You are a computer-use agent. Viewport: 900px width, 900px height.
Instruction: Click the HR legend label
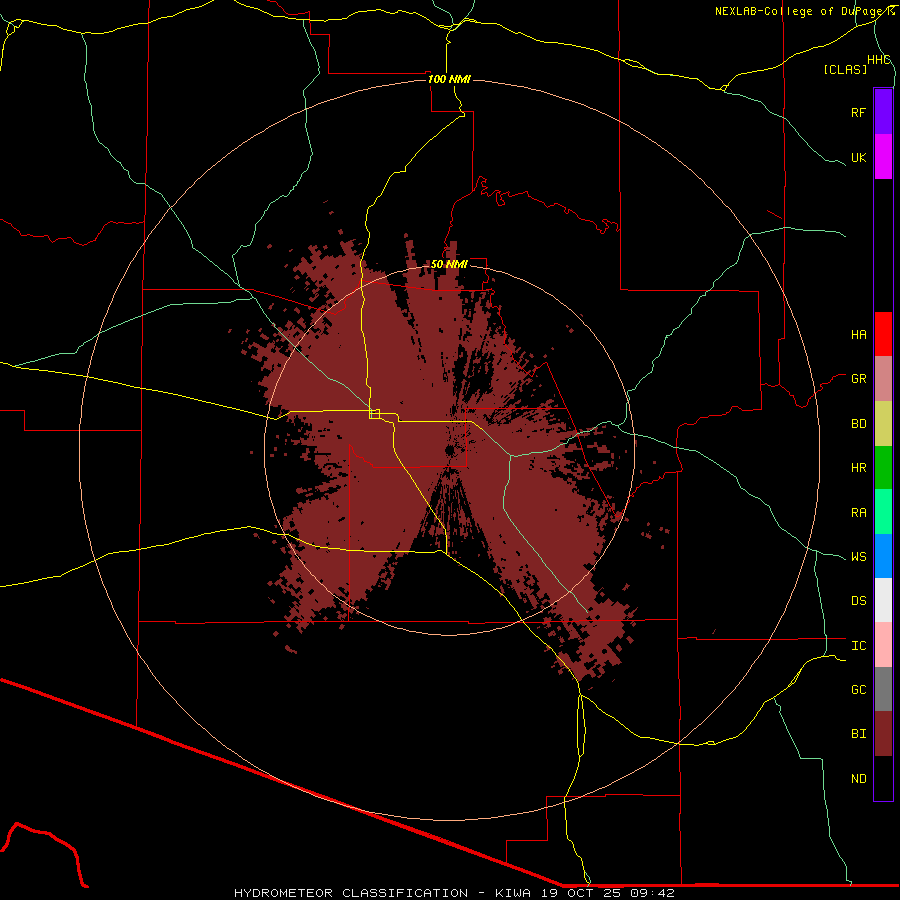[858, 468]
